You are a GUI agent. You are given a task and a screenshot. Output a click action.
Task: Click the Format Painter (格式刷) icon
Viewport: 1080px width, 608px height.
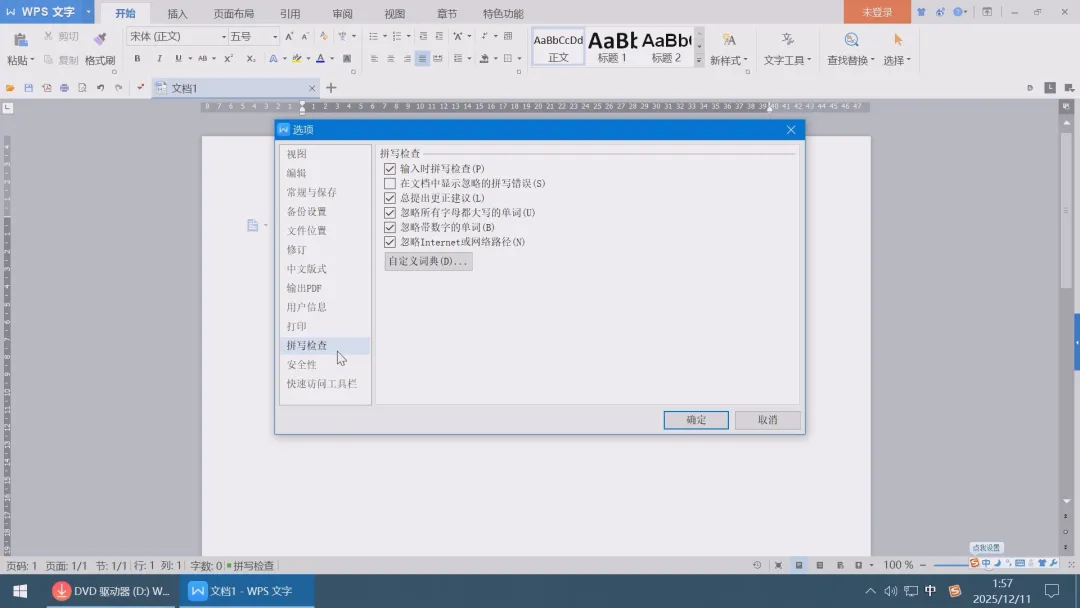(x=100, y=39)
